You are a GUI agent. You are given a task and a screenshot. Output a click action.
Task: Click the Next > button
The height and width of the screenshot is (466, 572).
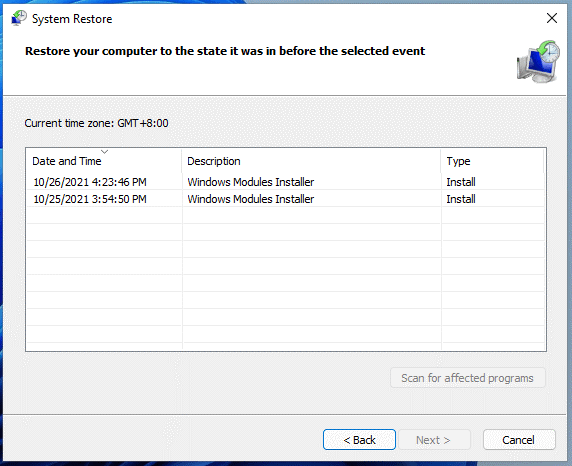pos(434,440)
